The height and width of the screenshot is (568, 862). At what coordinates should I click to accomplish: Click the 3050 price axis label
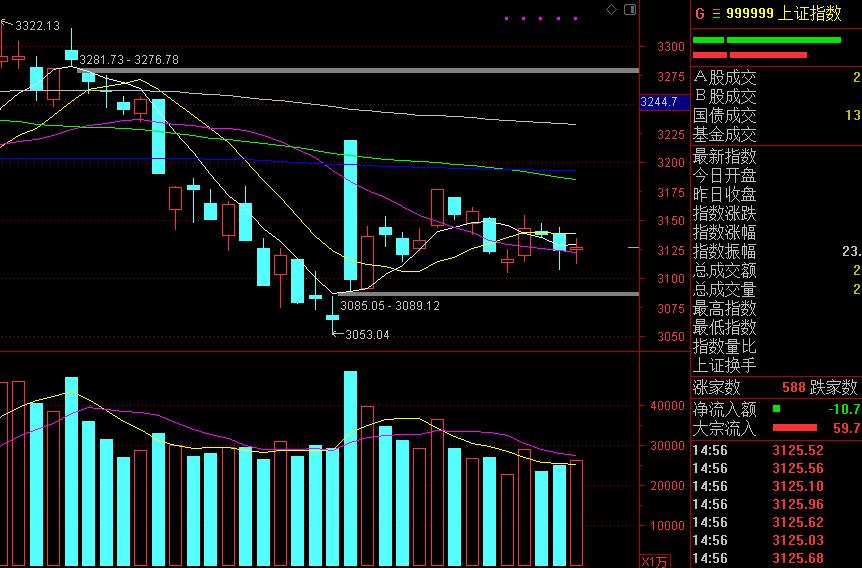pos(671,337)
